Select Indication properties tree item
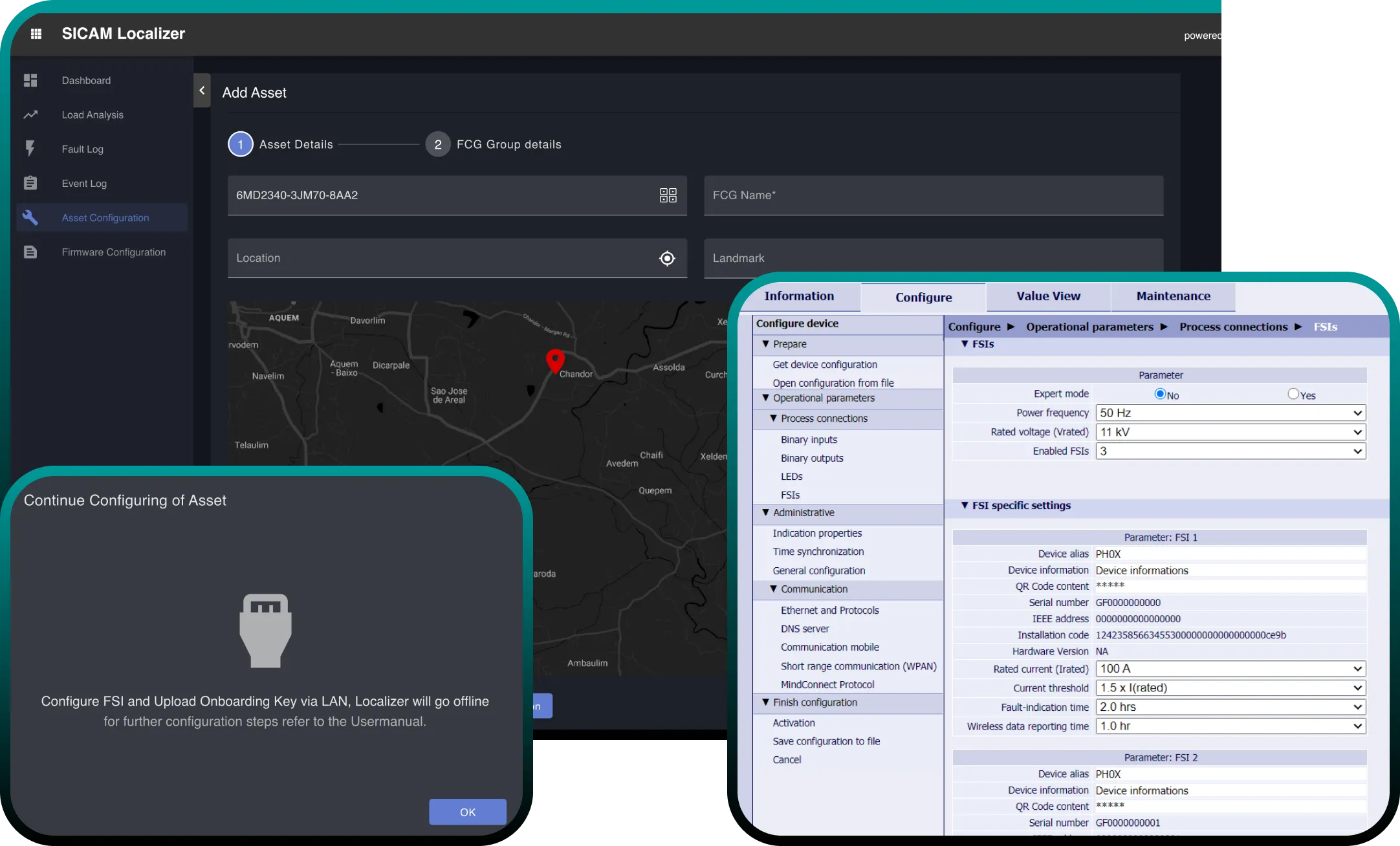Viewport: 1400px width, 846px height. (x=817, y=533)
